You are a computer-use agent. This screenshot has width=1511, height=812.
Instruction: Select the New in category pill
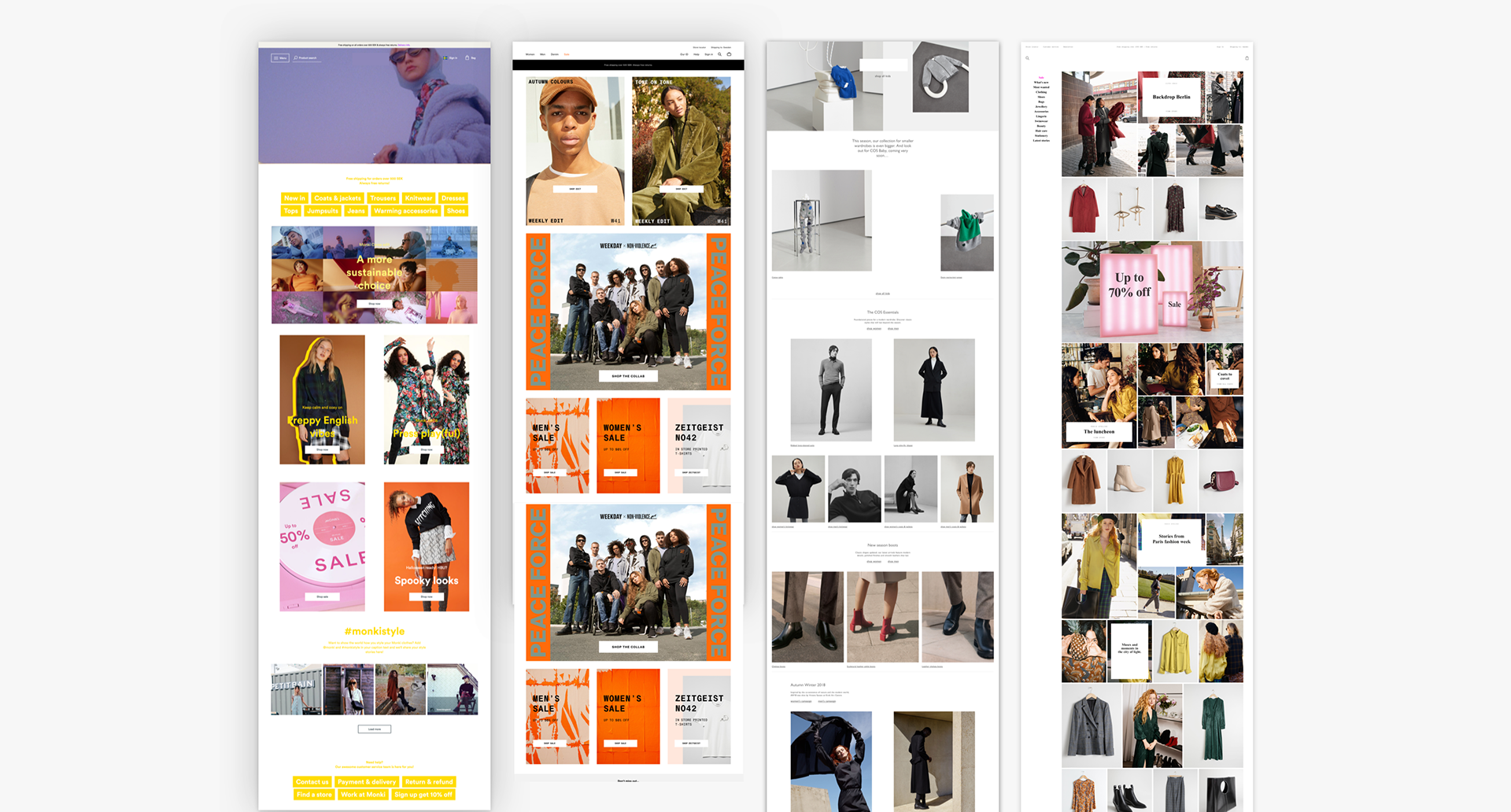coord(294,198)
